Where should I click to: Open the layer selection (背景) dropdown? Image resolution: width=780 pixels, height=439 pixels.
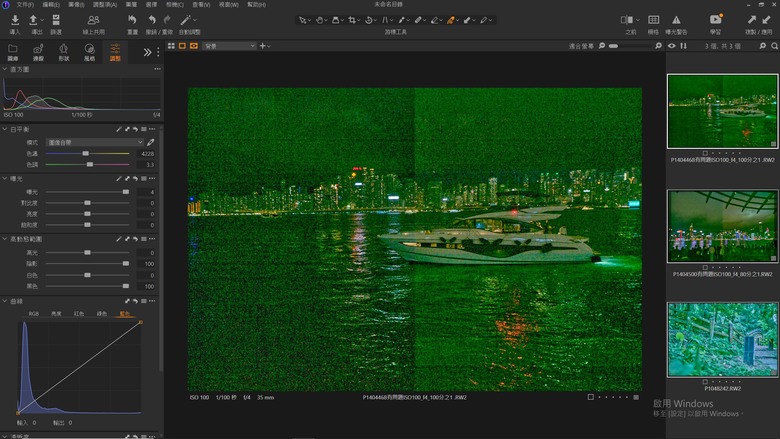pyautogui.click(x=229, y=46)
